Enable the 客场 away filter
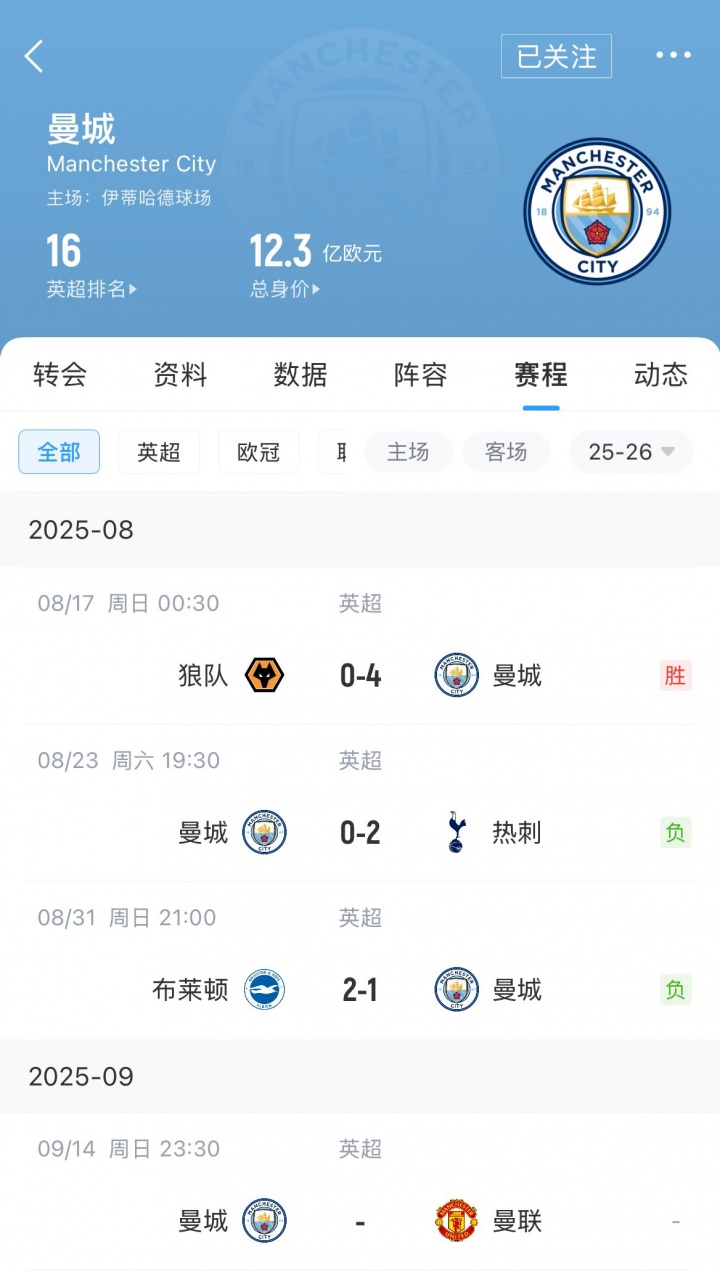 point(506,452)
